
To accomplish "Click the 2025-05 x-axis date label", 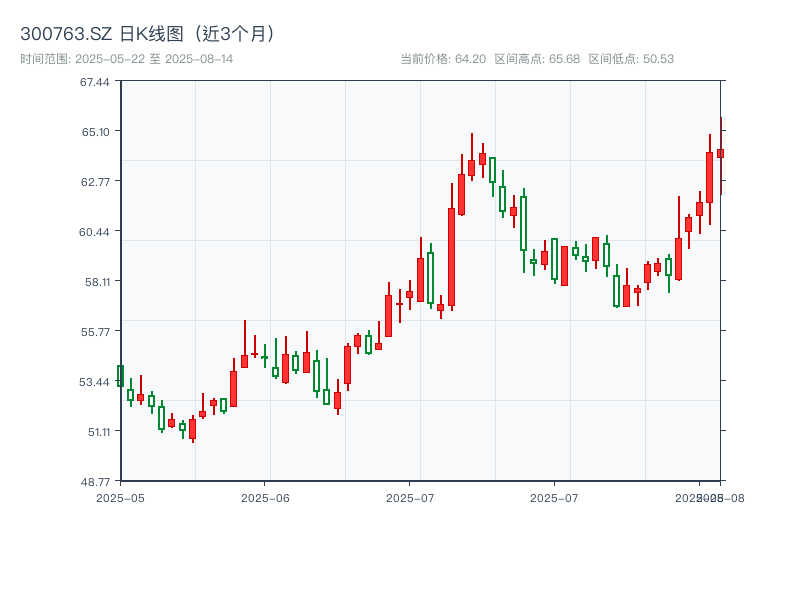I will 120,497.
